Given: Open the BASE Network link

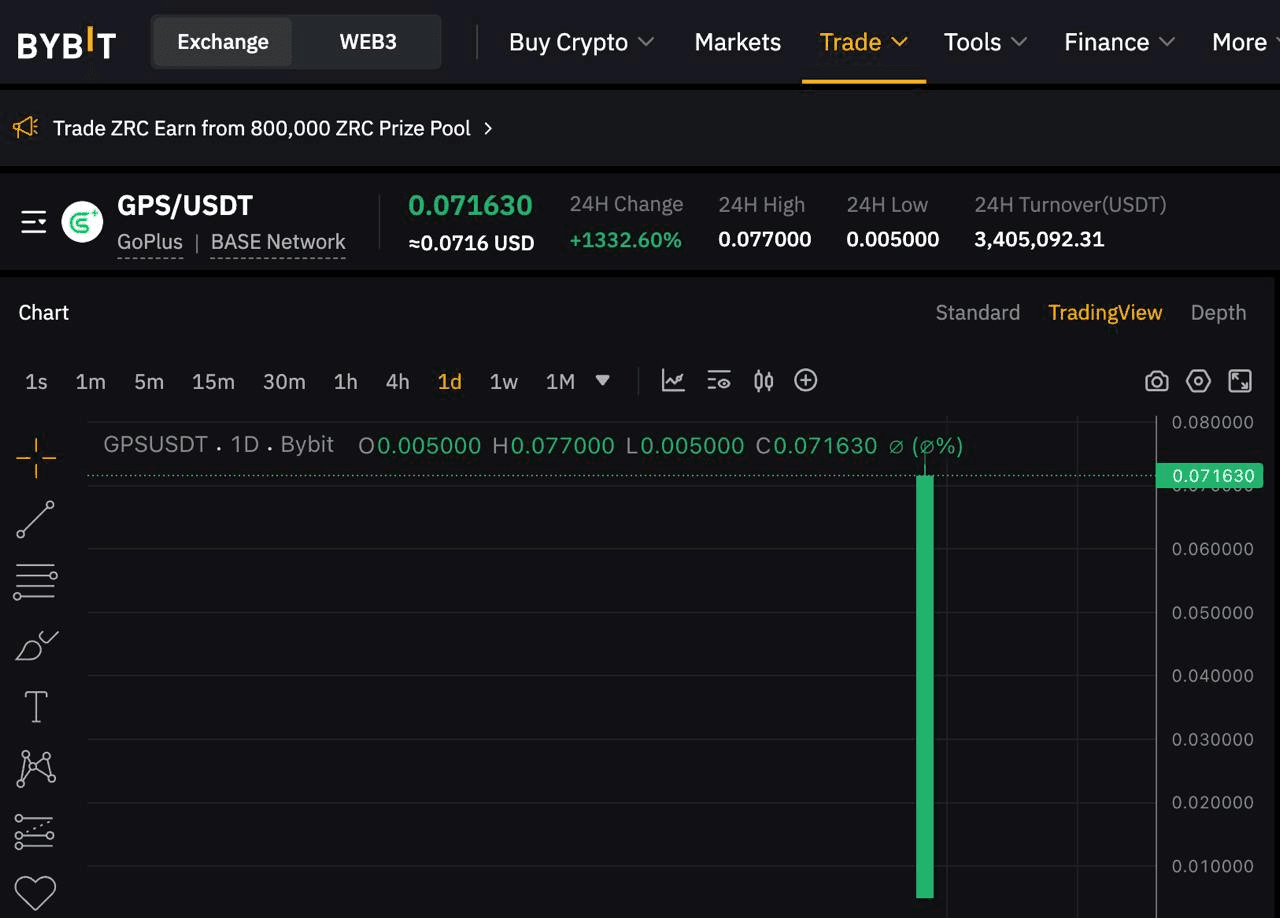Looking at the screenshot, I should [x=278, y=243].
